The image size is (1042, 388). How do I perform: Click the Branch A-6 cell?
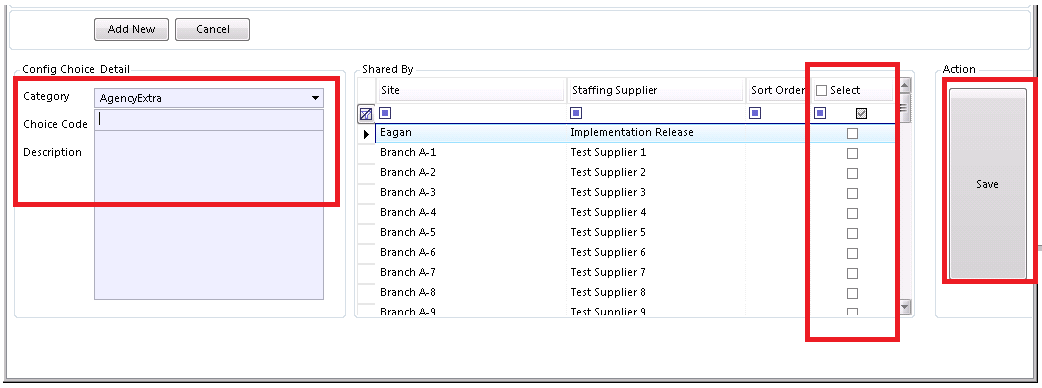point(470,252)
